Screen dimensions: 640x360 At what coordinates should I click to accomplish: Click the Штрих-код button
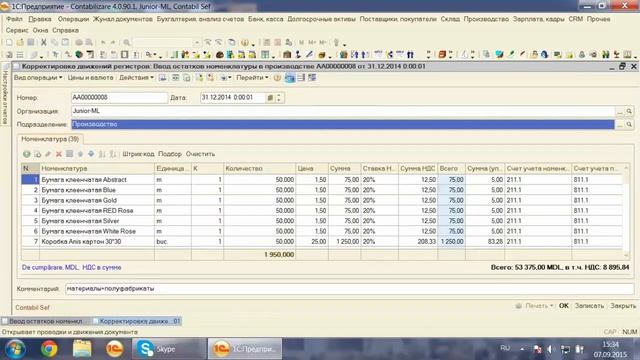point(138,154)
